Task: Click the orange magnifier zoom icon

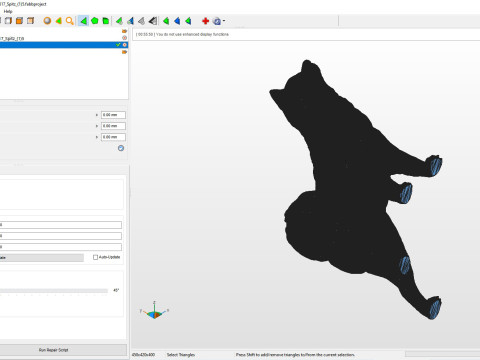Action: point(69,21)
